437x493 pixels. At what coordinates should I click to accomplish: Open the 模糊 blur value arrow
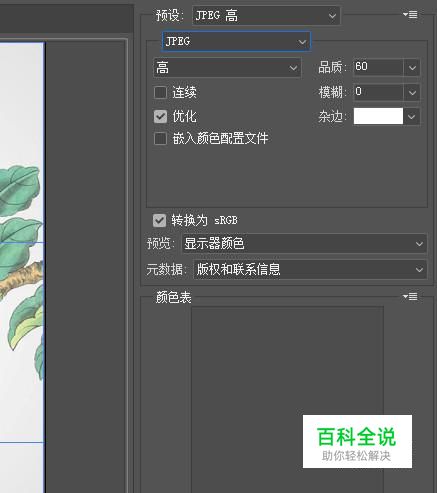tap(412, 92)
